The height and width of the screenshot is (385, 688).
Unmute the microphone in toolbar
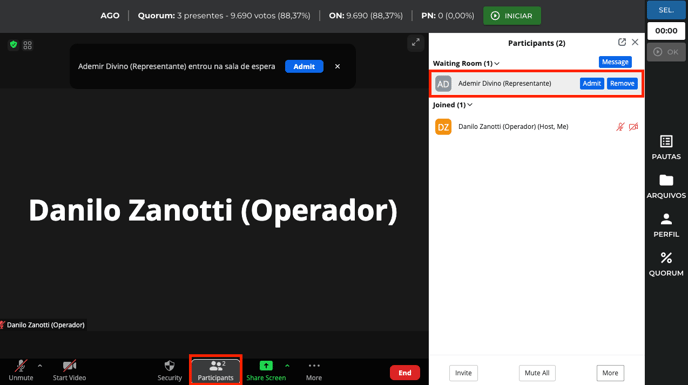(x=21, y=371)
